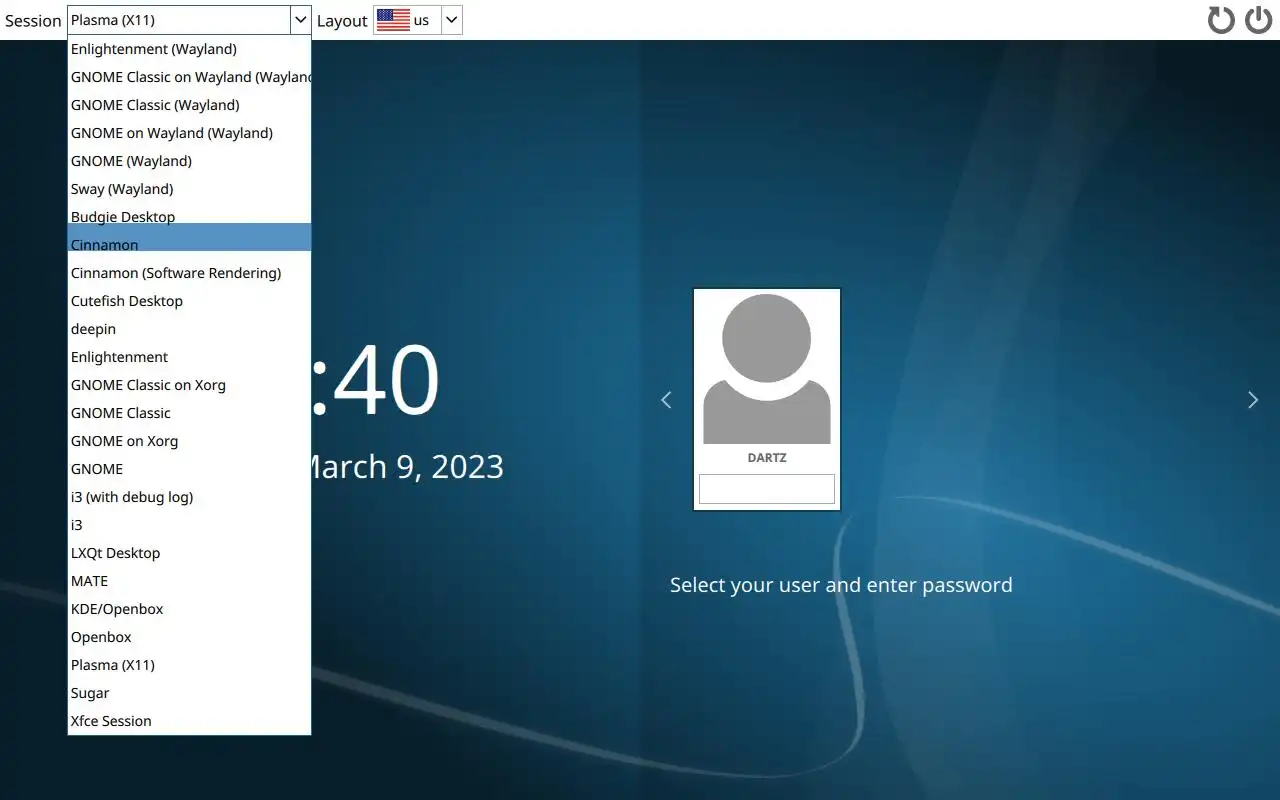Choose GNOME on Xorg session
1280x800 pixels.
(189, 441)
